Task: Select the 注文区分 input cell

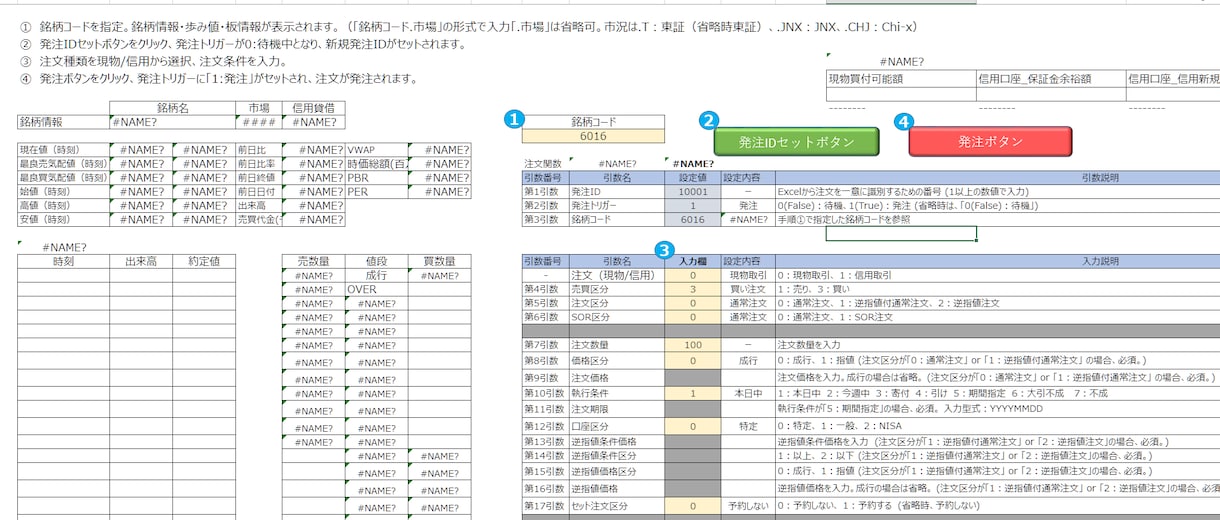Action: 692,303
